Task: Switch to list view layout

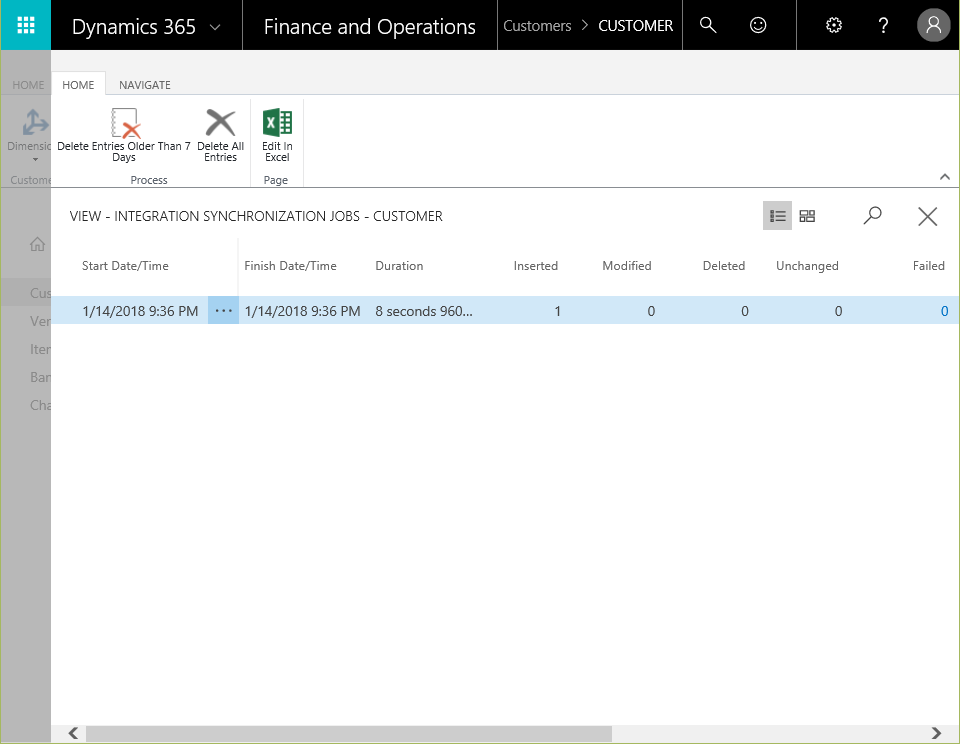Action: point(777,216)
